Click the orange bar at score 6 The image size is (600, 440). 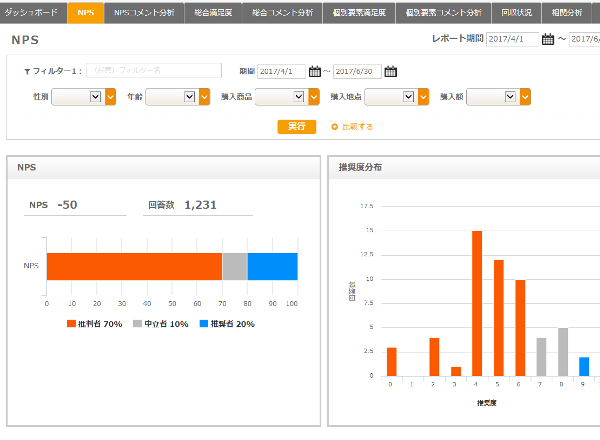[x=520, y=328]
